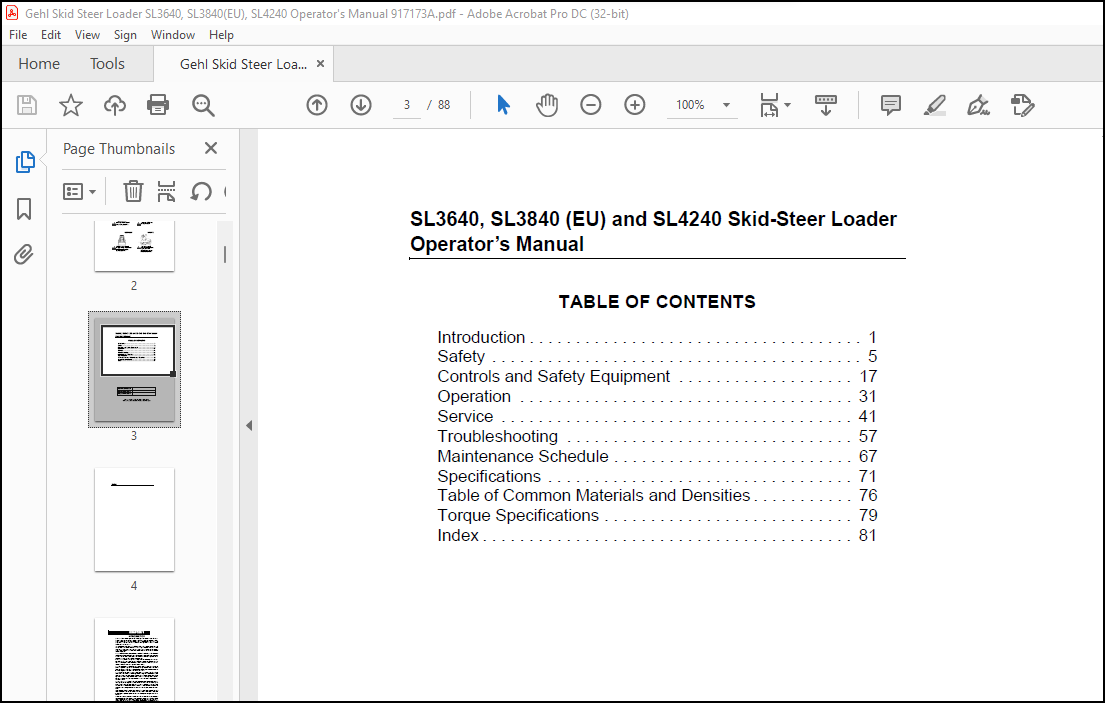The image size is (1105, 703).
Task: Click the Save file icon
Action: pyautogui.click(x=27, y=106)
